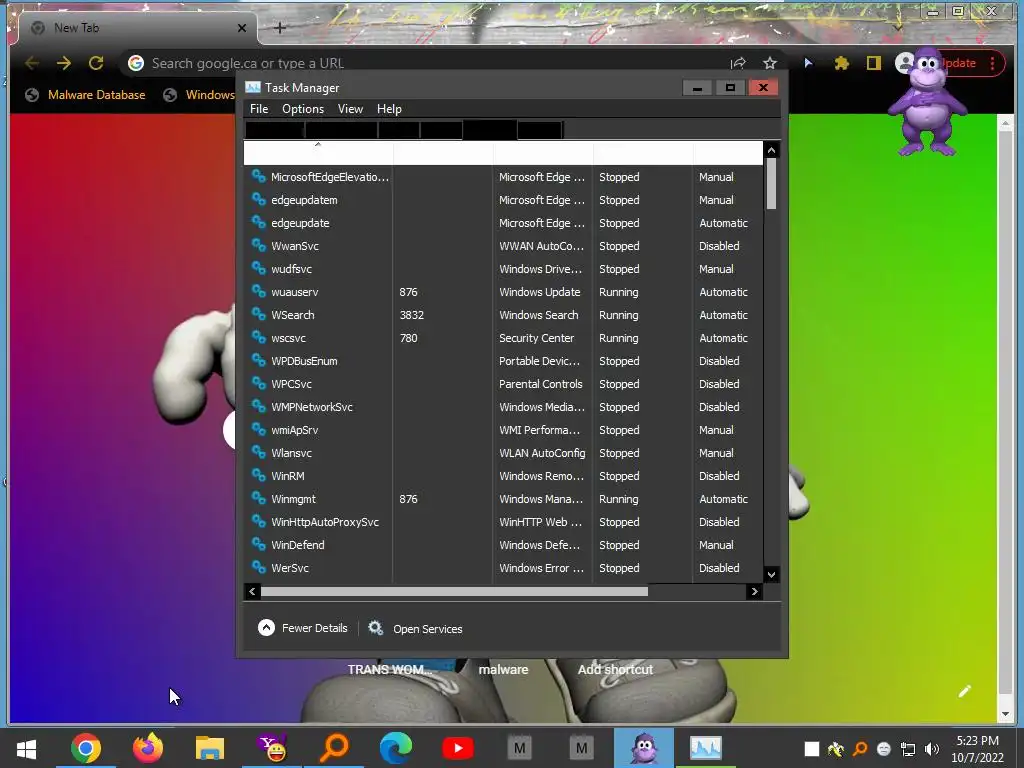This screenshot has width=1024, height=768.
Task: Open the Help menu in Task Manager
Action: [x=389, y=109]
